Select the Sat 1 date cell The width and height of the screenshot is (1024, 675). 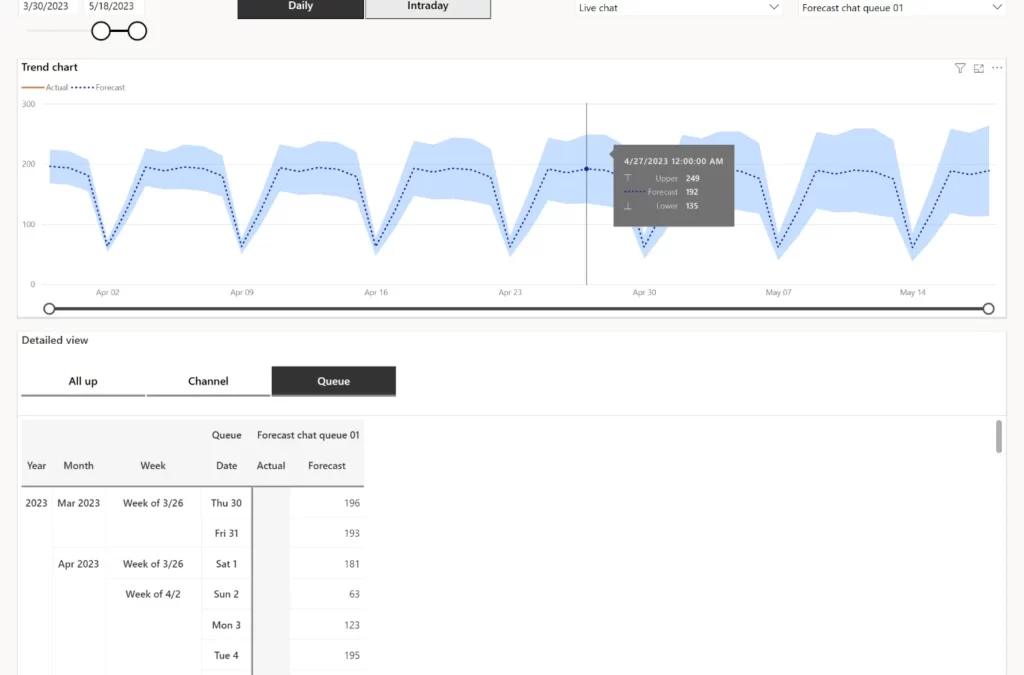coord(227,563)
